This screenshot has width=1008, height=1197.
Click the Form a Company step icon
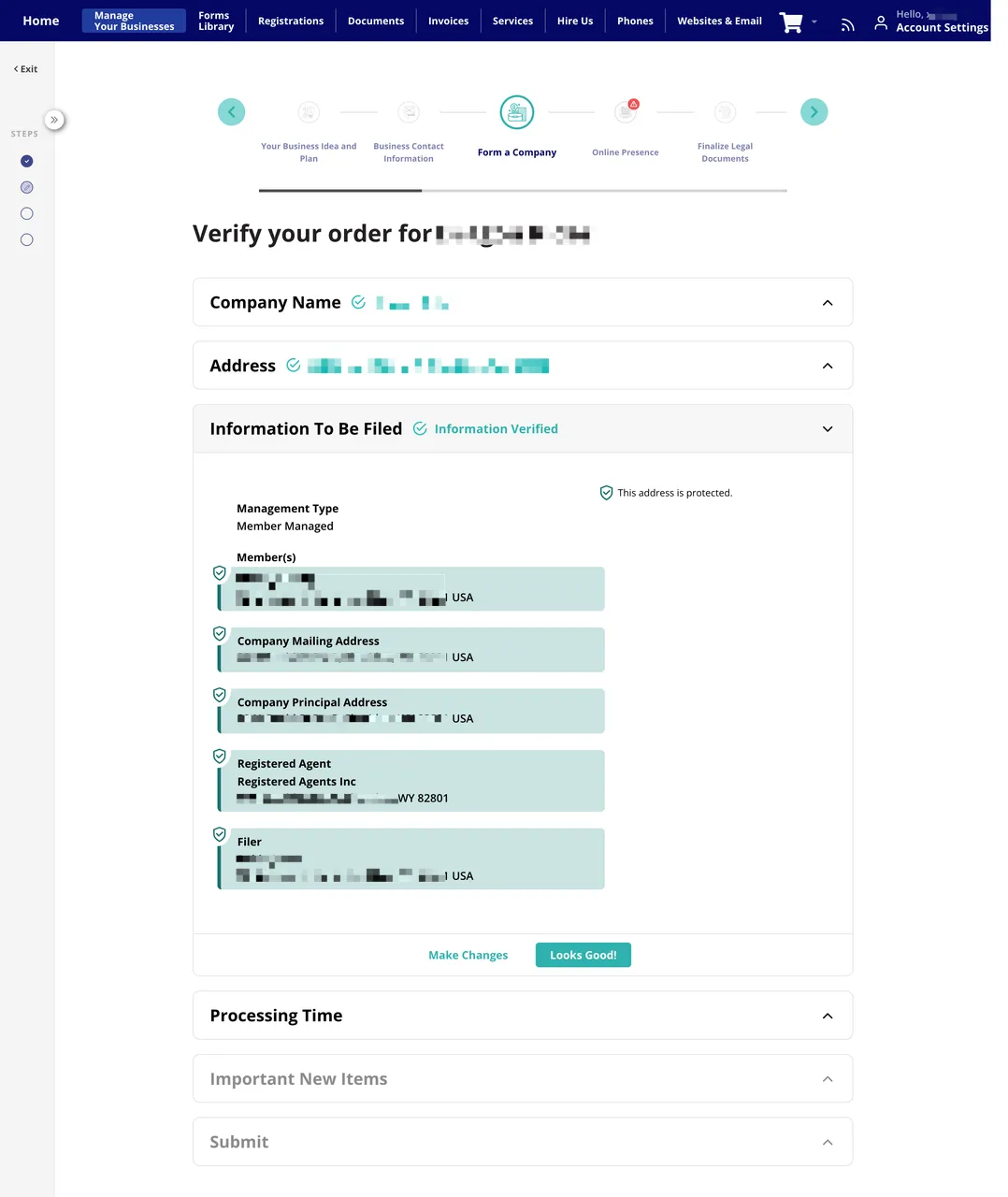tap(516, 113)
